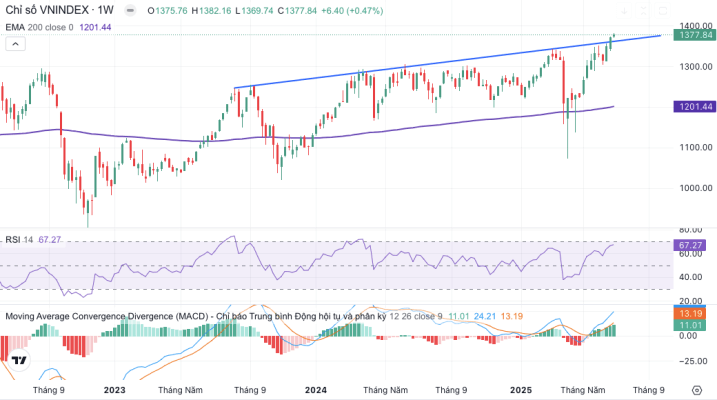Click the 40.00 label on the RSI axis

[x=690, y=277]
